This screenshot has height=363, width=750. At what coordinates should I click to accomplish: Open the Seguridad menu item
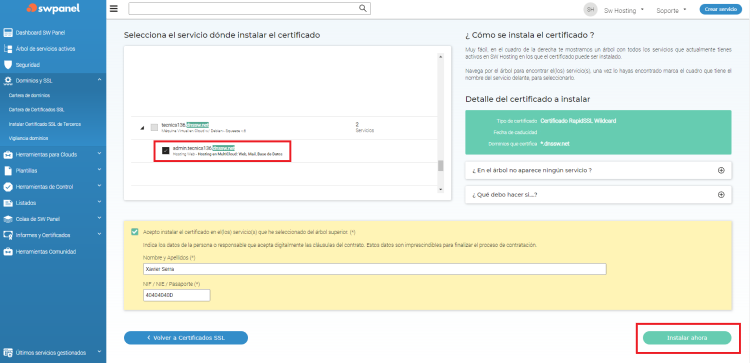[27, 65]
